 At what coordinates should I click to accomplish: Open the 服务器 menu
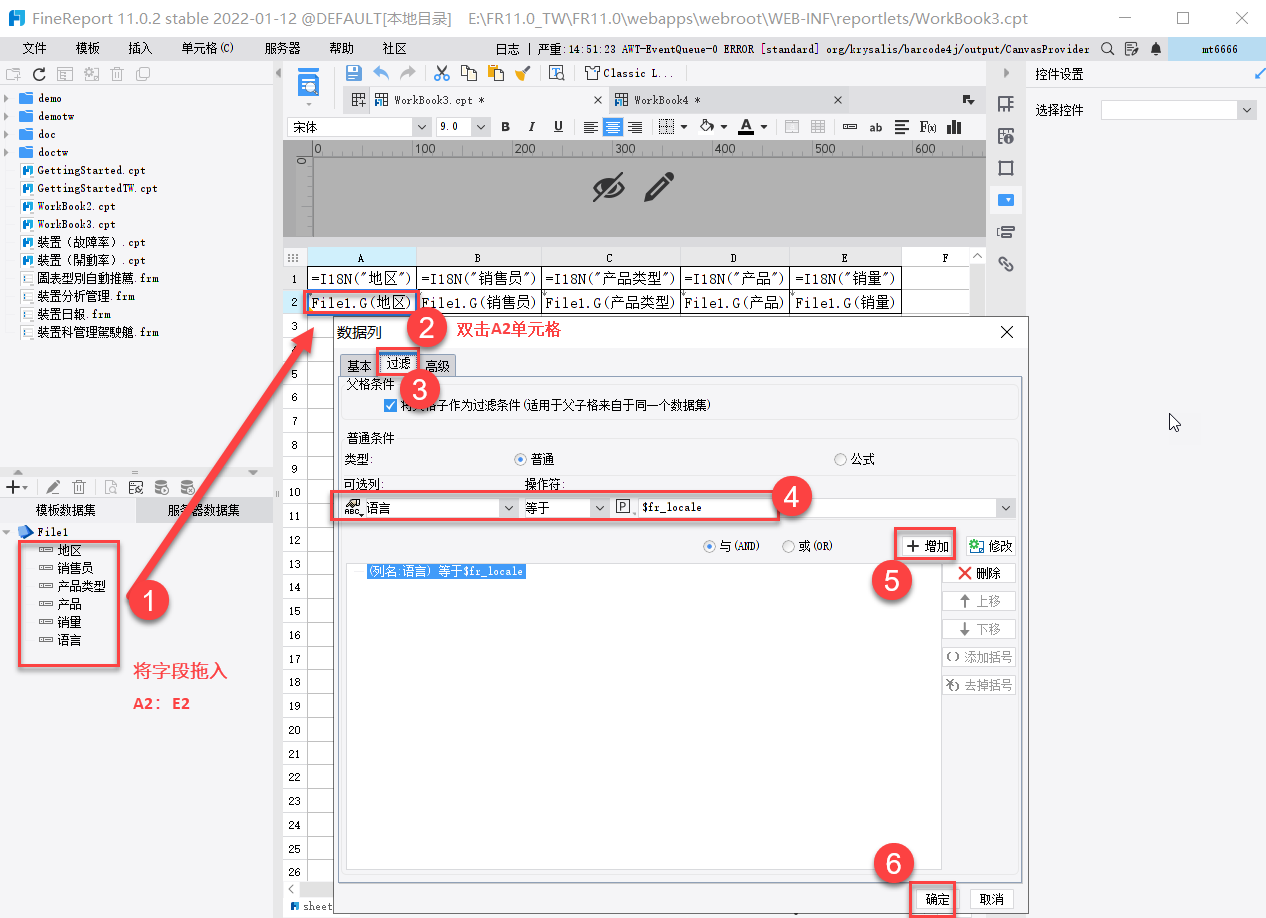[x=282, y=48]
